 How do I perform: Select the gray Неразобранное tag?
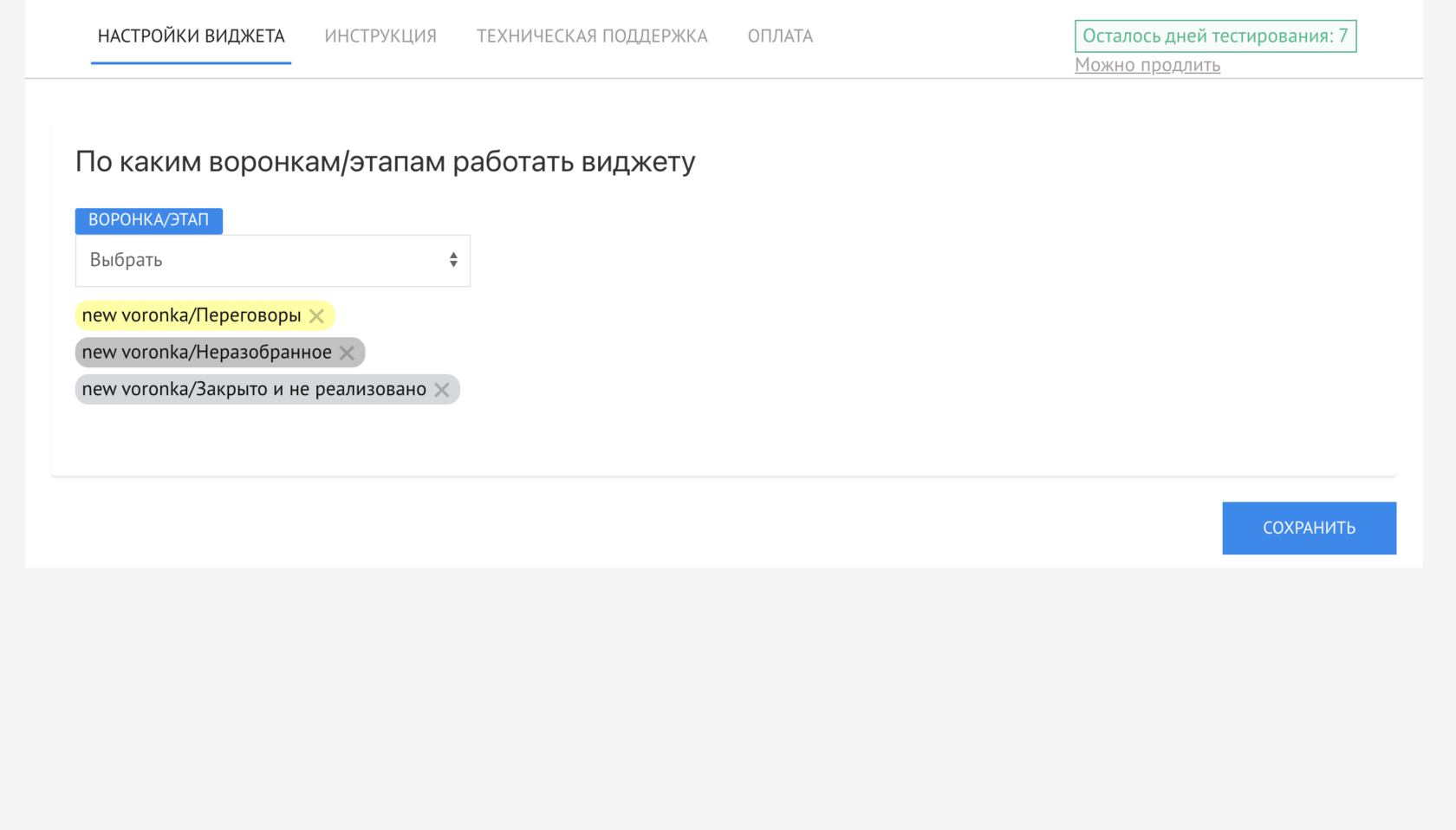tap(205, 353)
